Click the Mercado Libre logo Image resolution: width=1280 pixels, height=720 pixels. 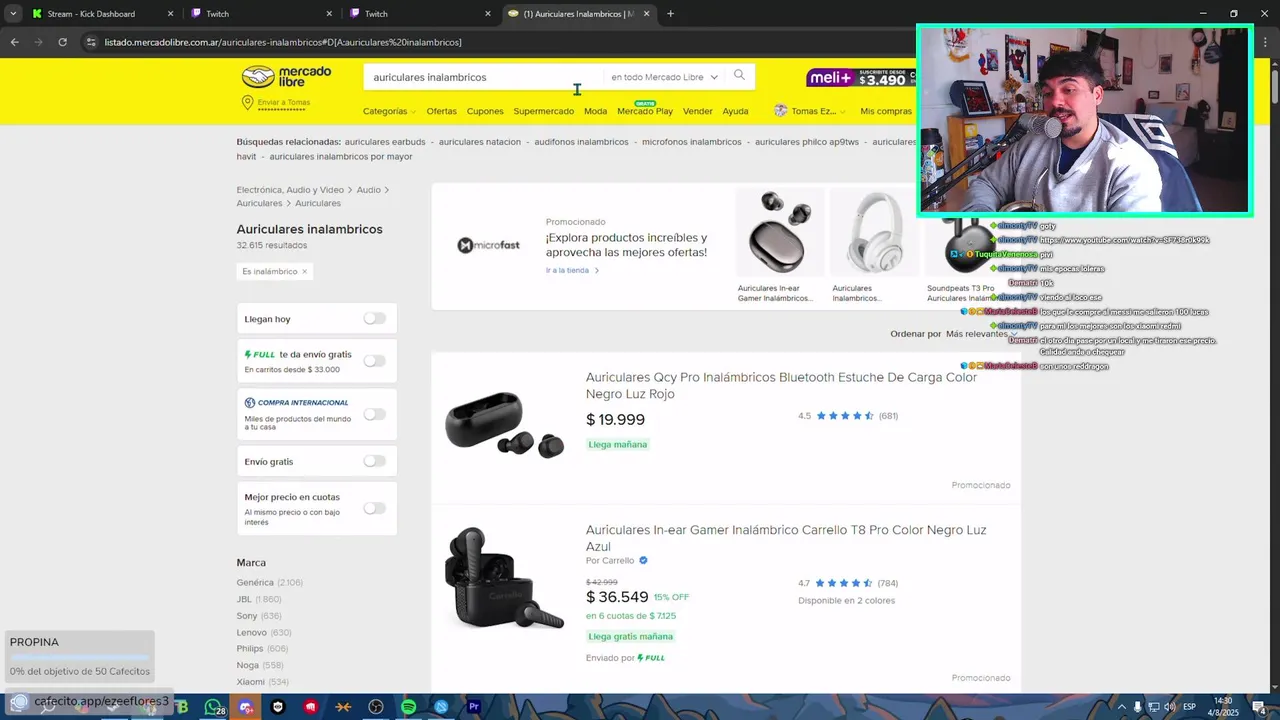[x=286, y=77]
